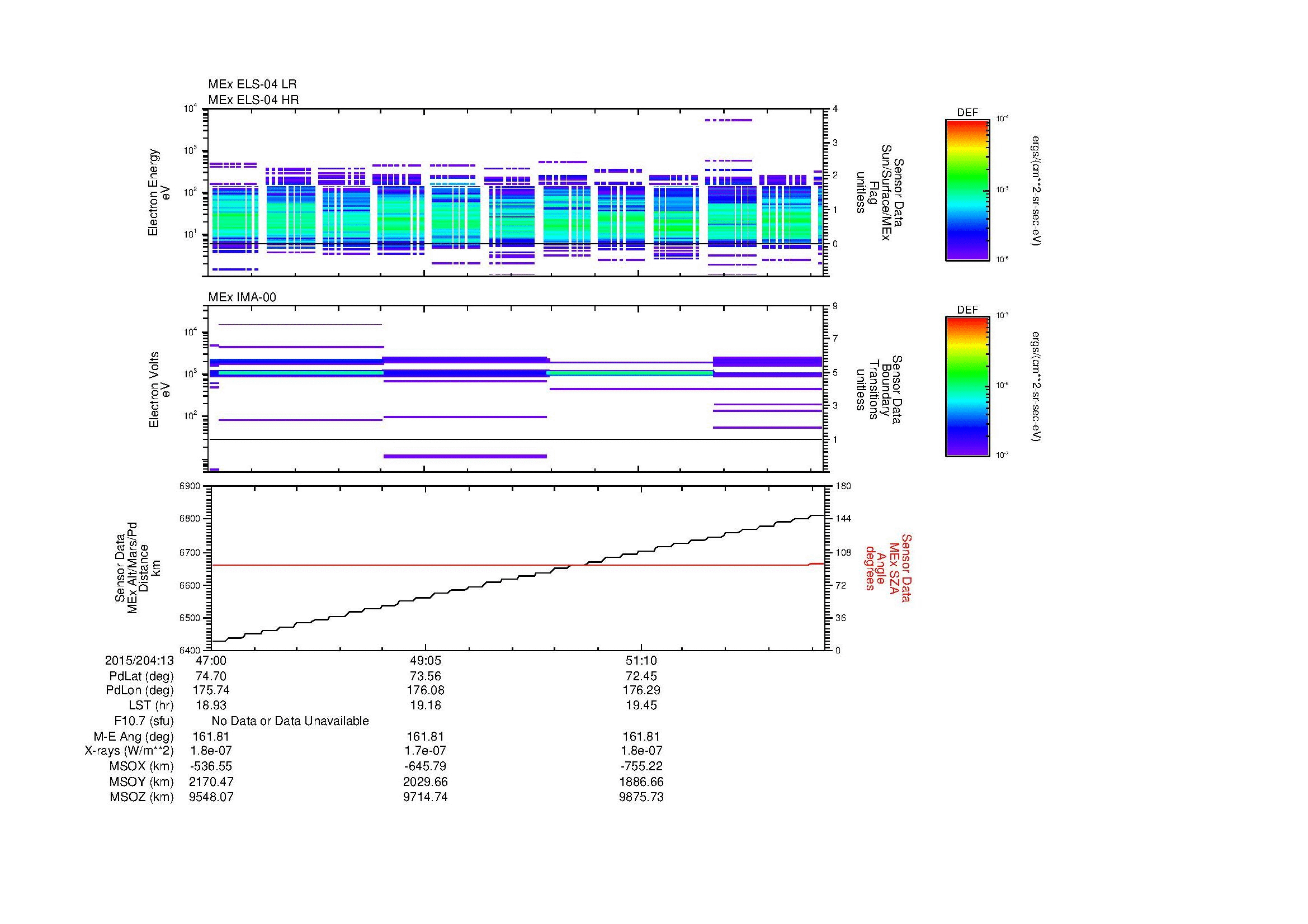1308x924 pixels.
Task: Click the 'MSOY (km)' row label
Action: (x=143, y=782)
